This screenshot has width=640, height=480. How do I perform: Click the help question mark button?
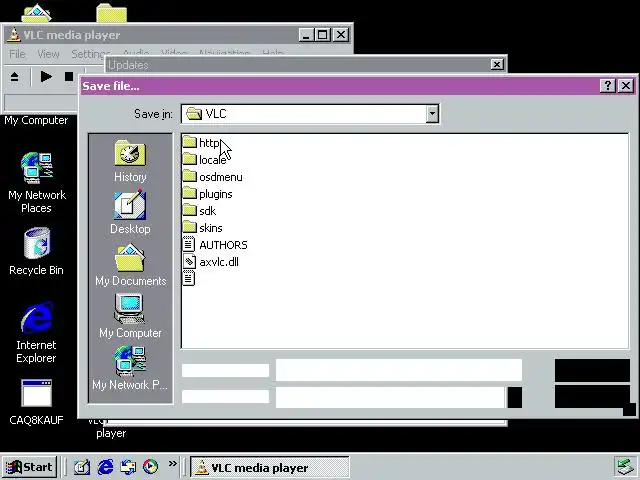click(x=607, y=86)
